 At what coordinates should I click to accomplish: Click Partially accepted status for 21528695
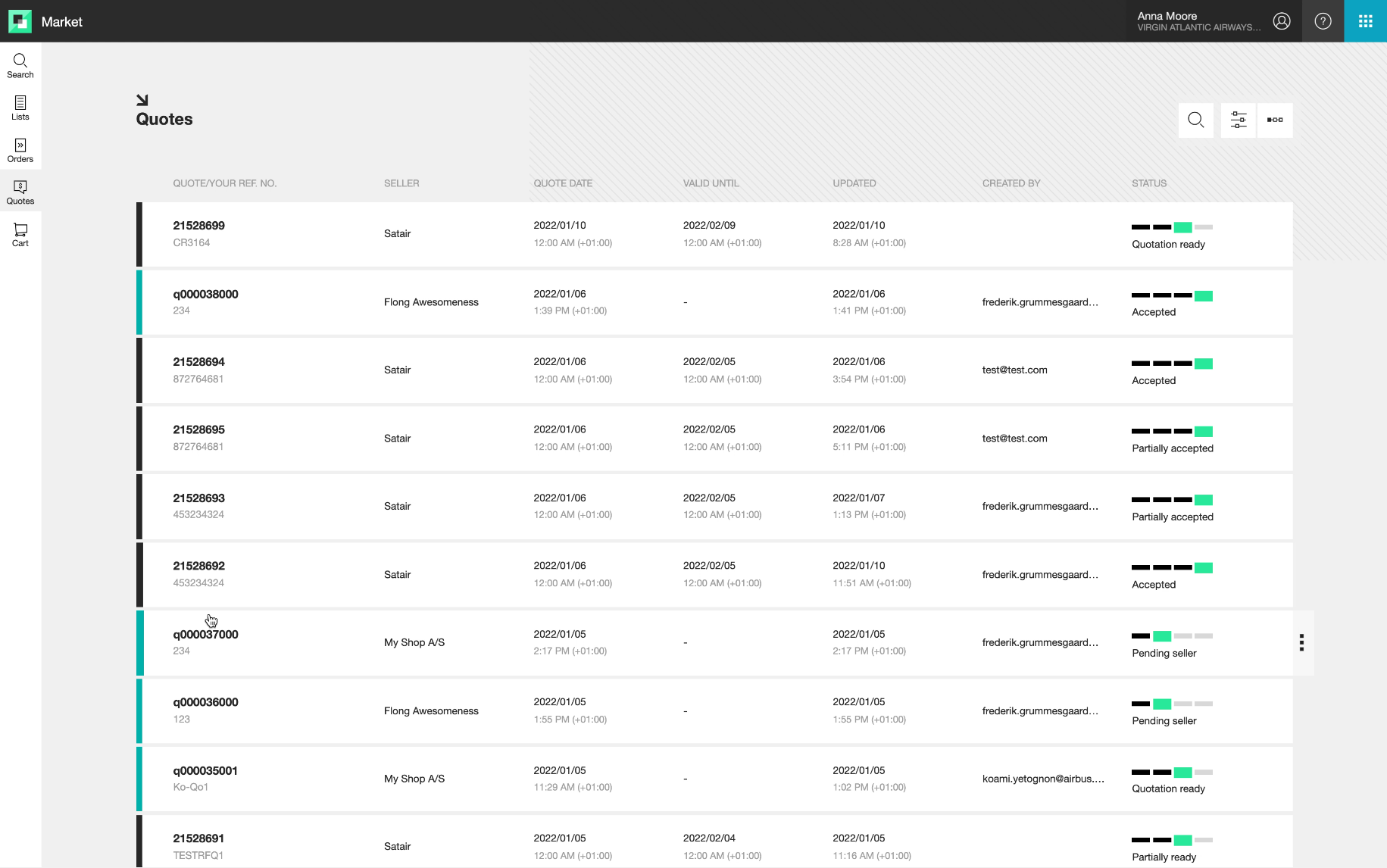[x=1173, y=448]
